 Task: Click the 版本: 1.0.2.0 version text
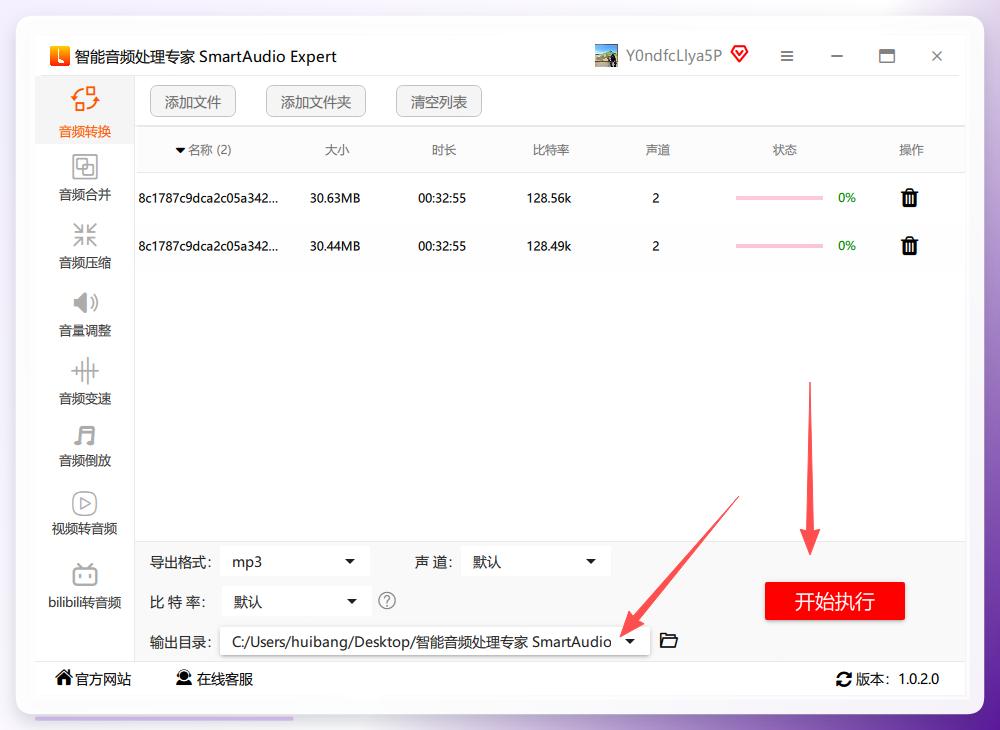point(897,680)
